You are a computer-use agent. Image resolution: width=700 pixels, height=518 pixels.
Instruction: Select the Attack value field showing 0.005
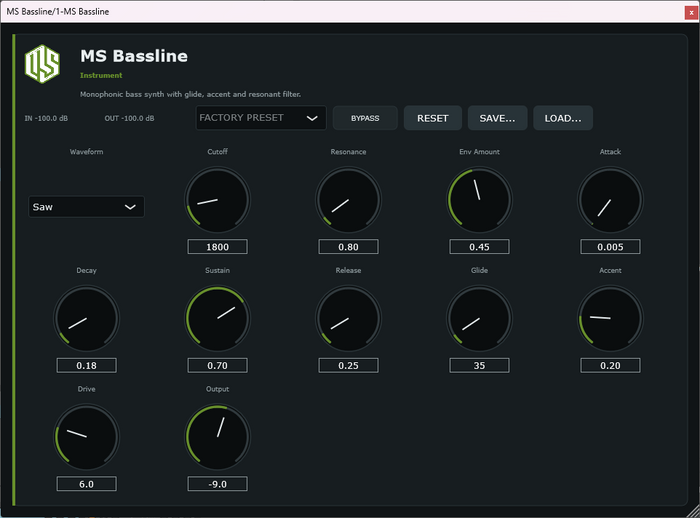[x=610, y=246]
